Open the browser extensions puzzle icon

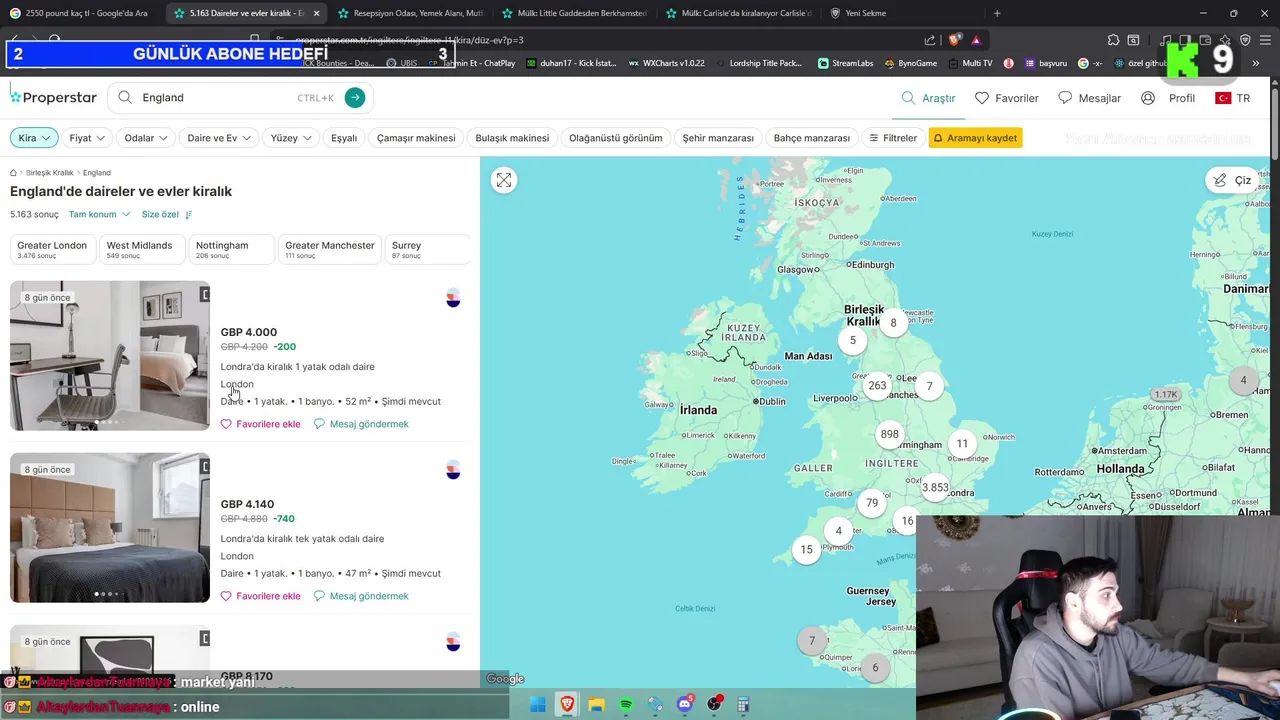coord(1113,40)
